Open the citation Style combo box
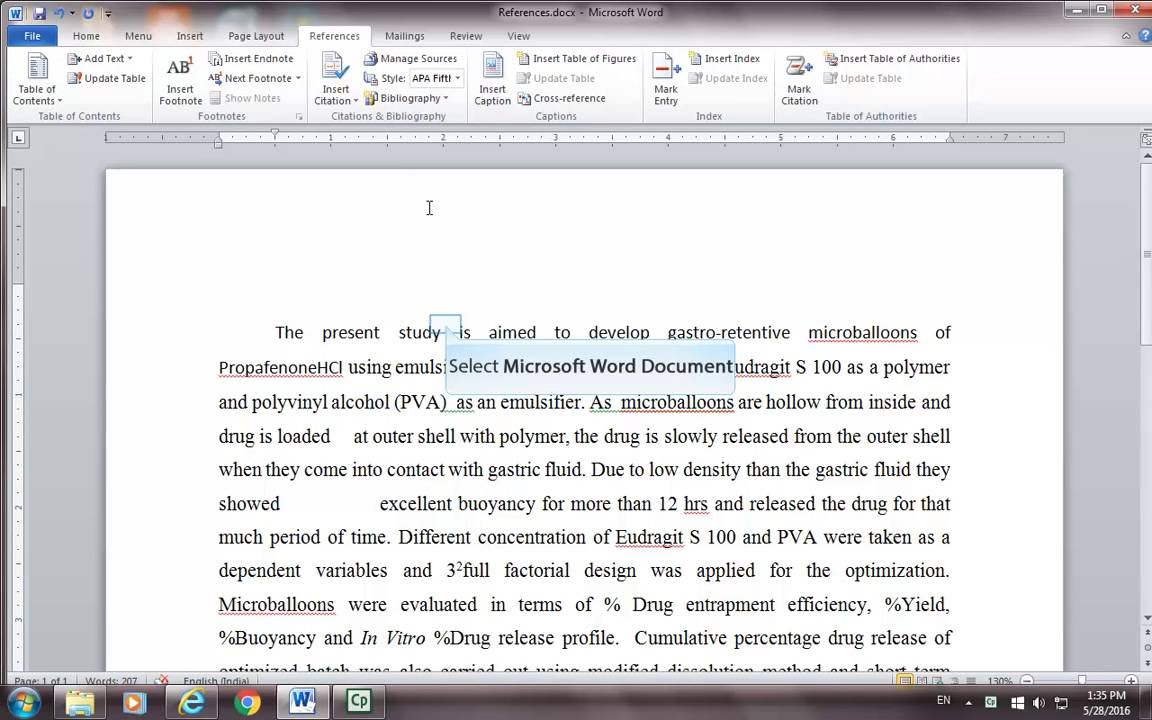This screenshot has height=720, width=1152. click(436, 79)
